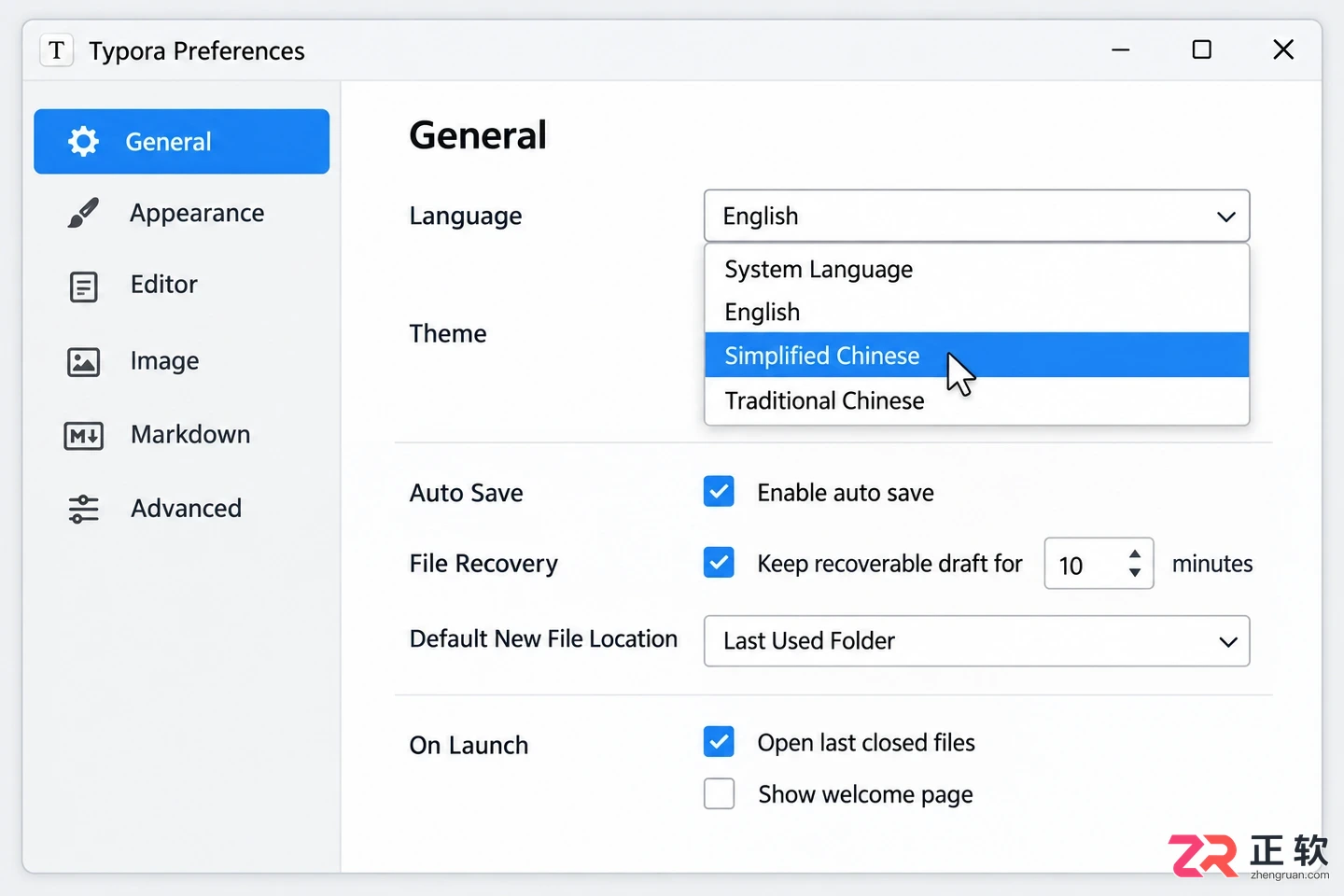This screenshot has width=1344, height=896.
Task: Click the 'Theme' setting label
Action: [448, 333]
